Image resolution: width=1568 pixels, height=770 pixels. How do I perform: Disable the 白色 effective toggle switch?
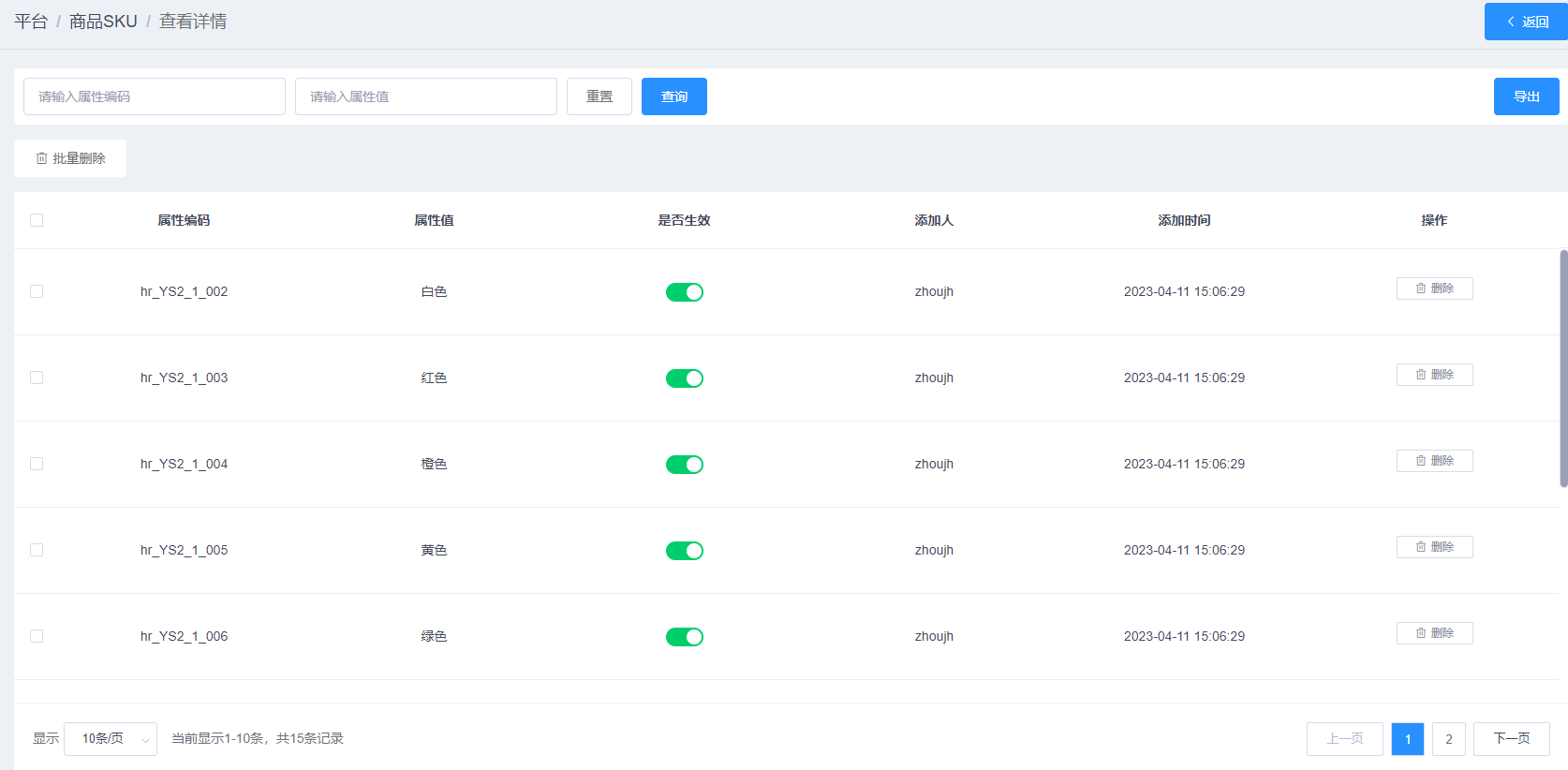[x=684, y=292]
